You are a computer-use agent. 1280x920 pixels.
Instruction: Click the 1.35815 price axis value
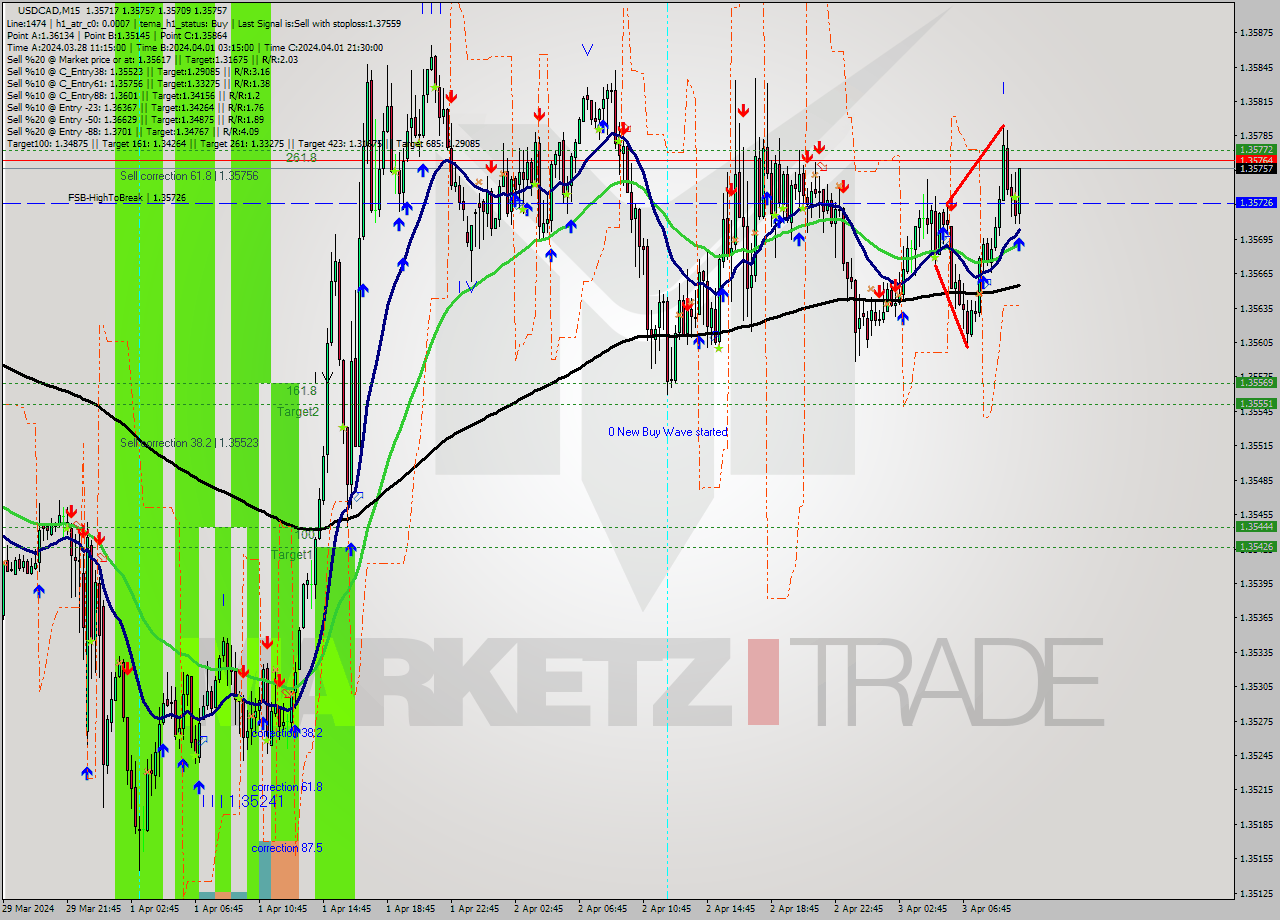[x=1256, y=102]
